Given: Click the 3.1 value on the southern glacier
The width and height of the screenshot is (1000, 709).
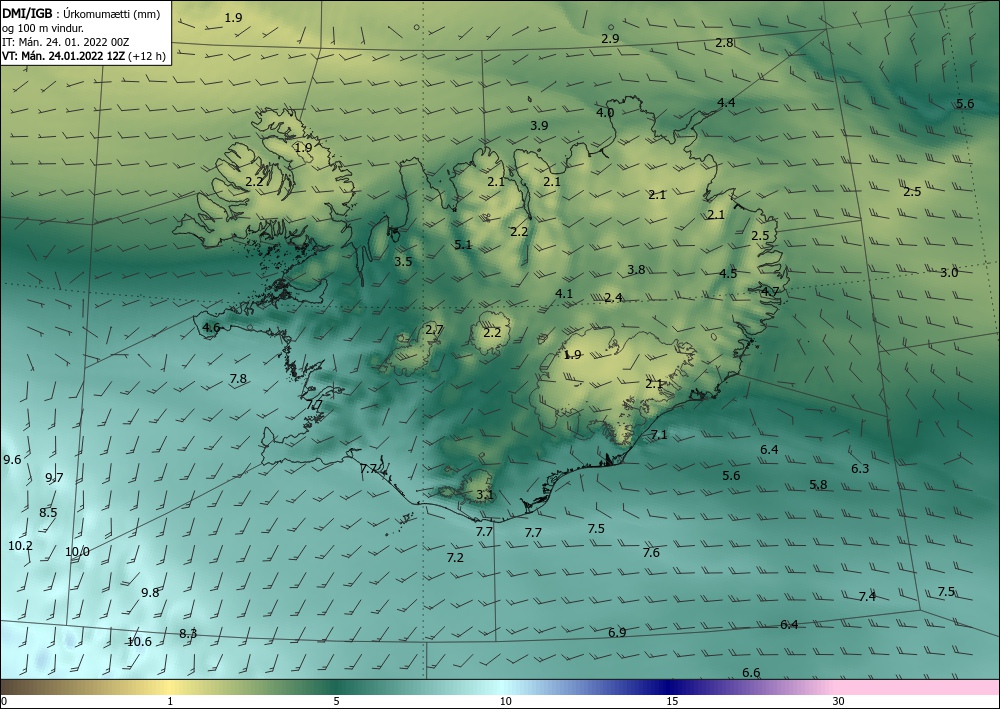Looking at the screenshot, I should click(x=485, y=494).
